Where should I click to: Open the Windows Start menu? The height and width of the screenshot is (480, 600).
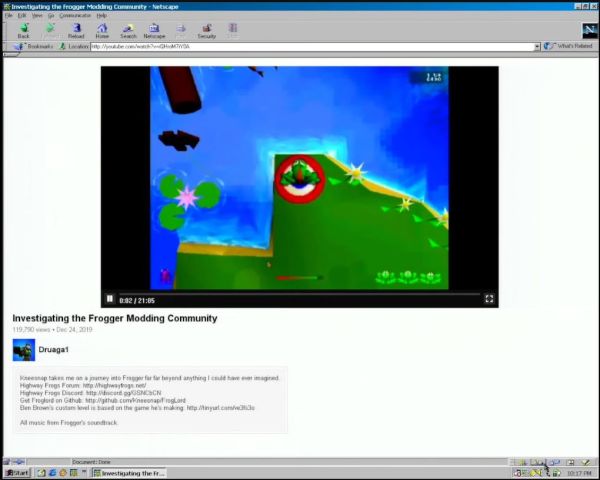(x=16, y=473)
